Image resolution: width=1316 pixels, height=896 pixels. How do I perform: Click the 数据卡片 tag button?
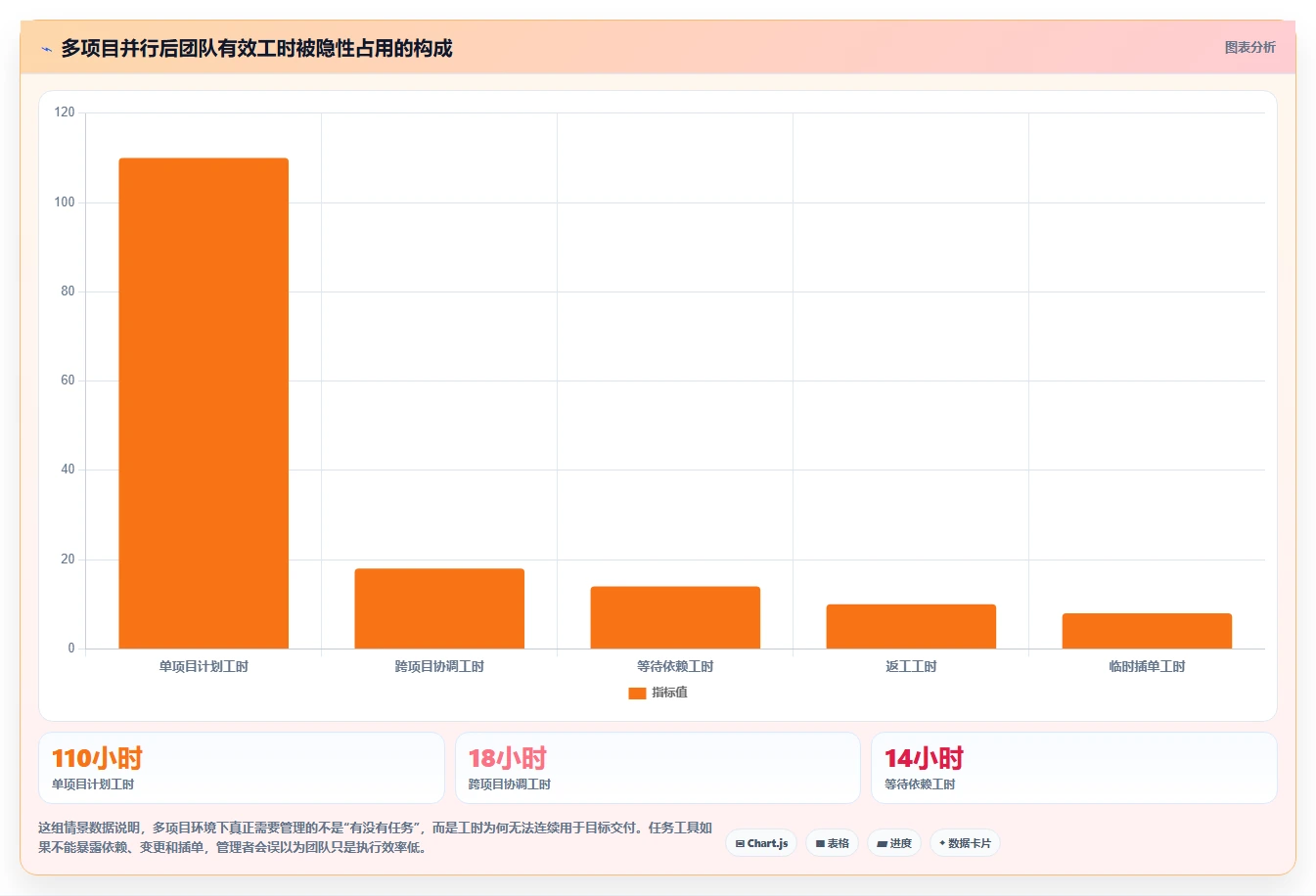[x=965, y=843]
